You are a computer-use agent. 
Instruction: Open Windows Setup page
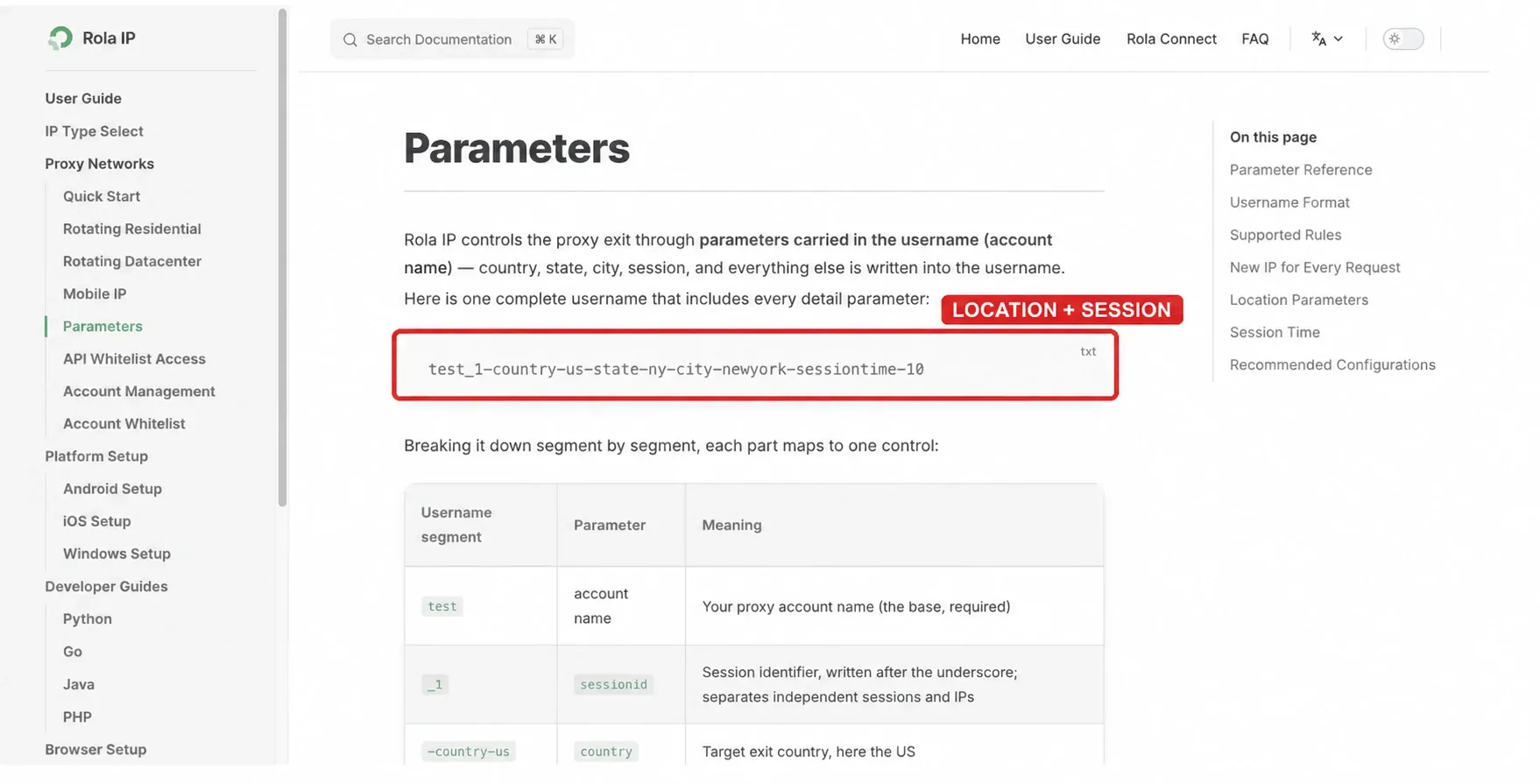(117, 552)
